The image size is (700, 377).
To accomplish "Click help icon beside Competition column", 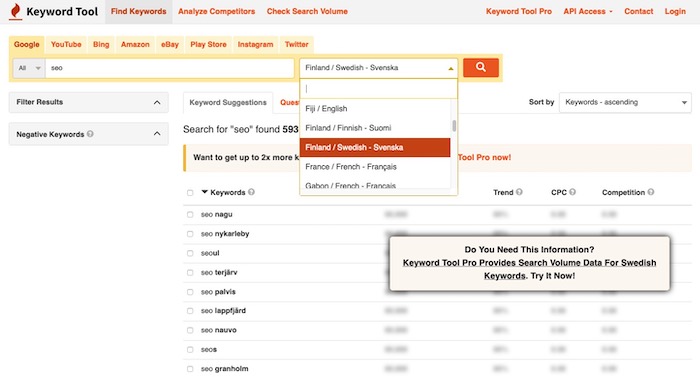I will pyautogui.click(x=651, y=192).
